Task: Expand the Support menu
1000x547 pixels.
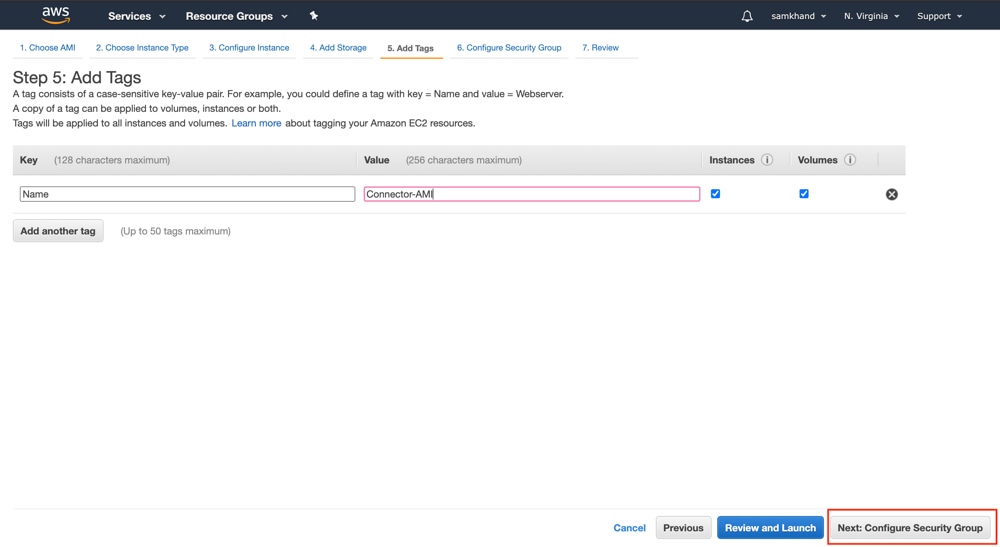Action: 939,16
